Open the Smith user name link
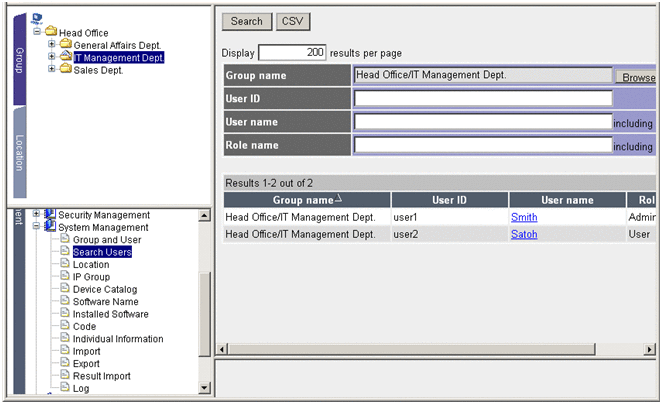This screenshot has width=663, height=405. 524,216
